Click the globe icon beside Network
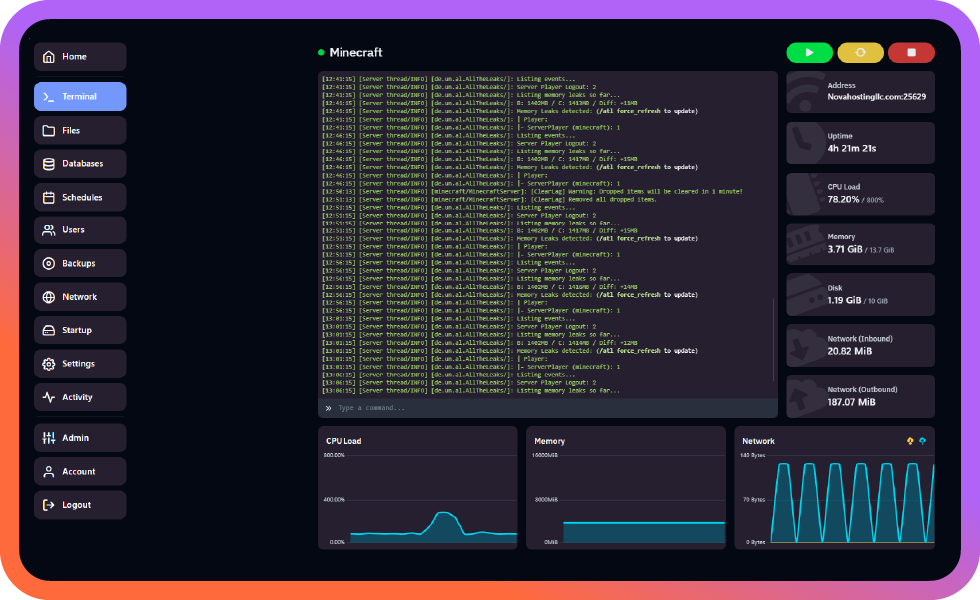Viewport: 980px width, 600px height. pyautogui.click(x=49, y=297)
